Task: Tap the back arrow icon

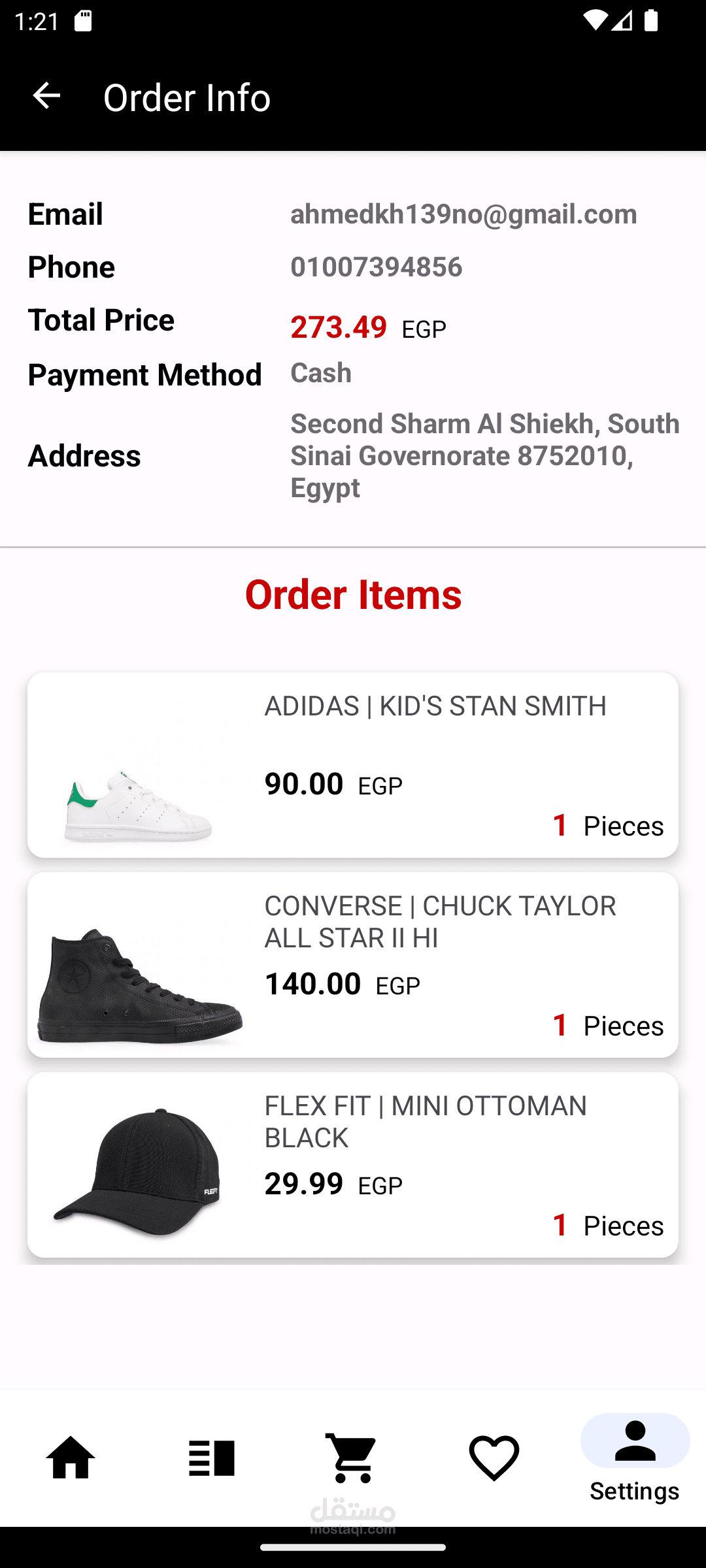Action: point(46,96)
